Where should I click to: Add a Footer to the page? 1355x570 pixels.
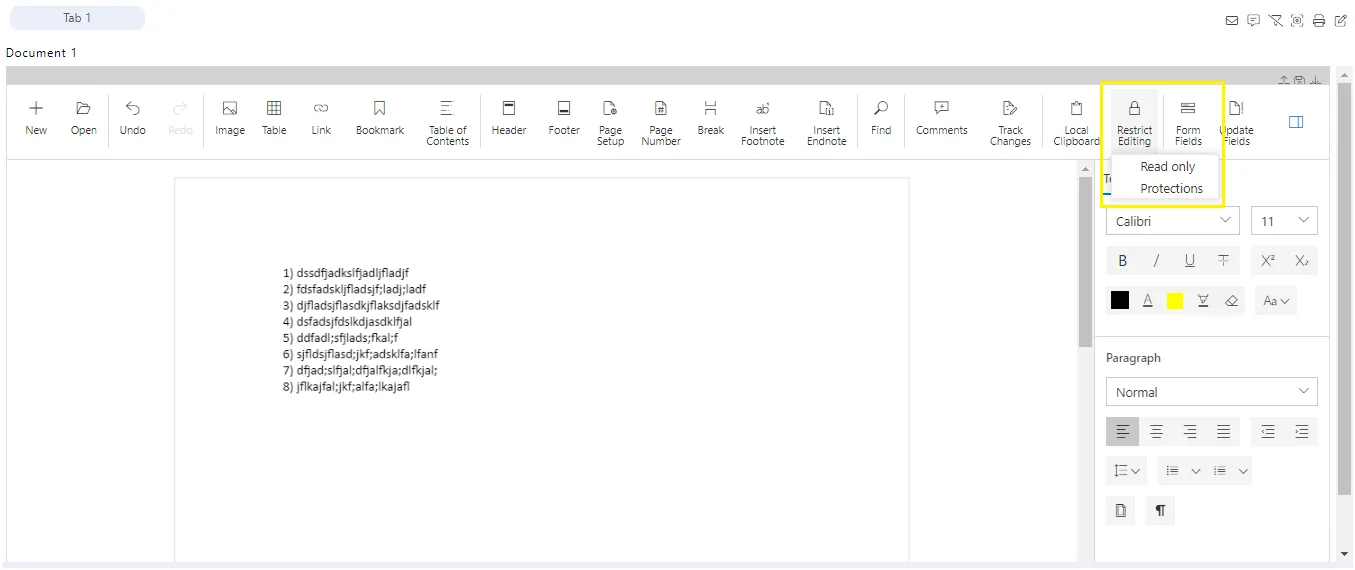pos(564,118)
